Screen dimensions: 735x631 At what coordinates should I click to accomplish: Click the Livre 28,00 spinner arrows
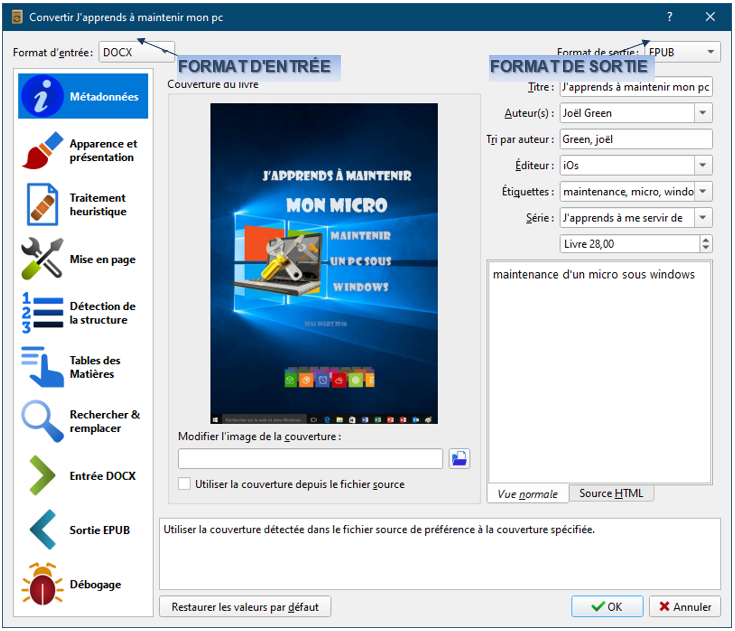706,244
